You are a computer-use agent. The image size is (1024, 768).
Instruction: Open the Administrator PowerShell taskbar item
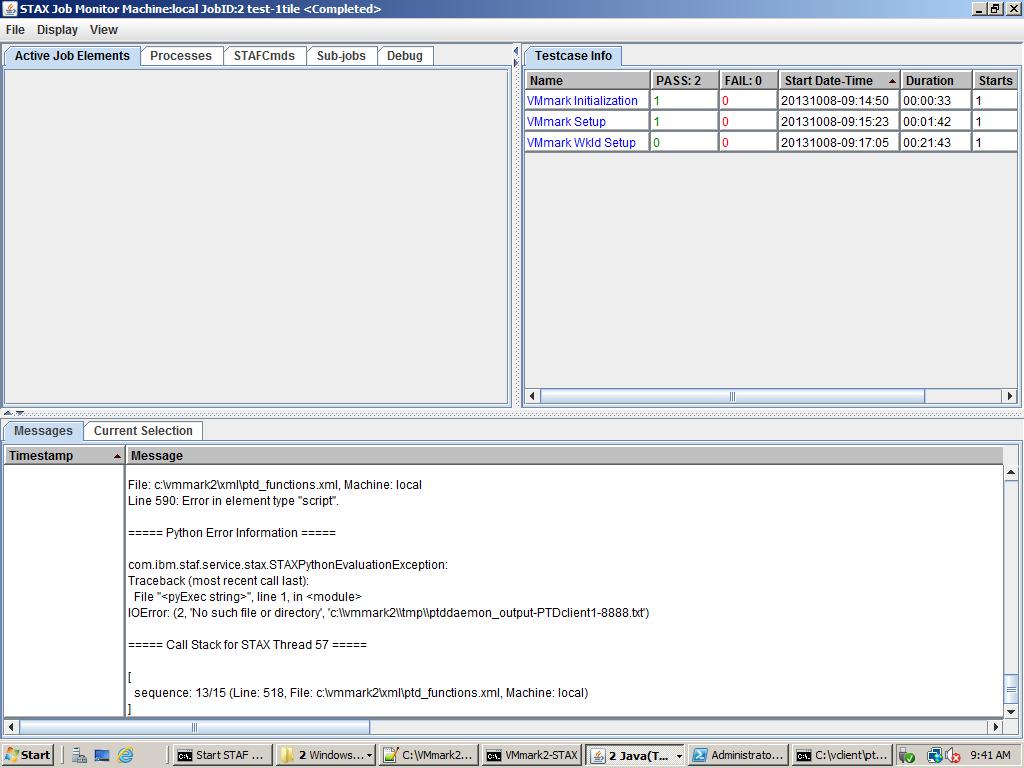tap(739, 755)
